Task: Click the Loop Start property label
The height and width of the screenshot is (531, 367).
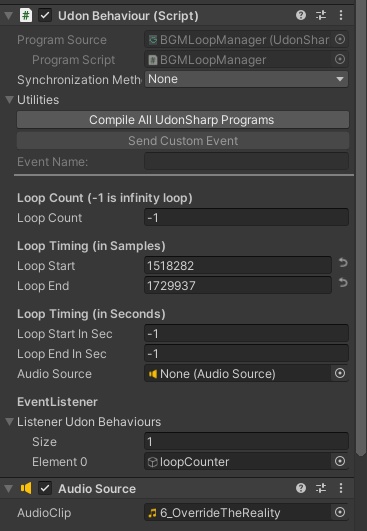Action: point(46,266)
